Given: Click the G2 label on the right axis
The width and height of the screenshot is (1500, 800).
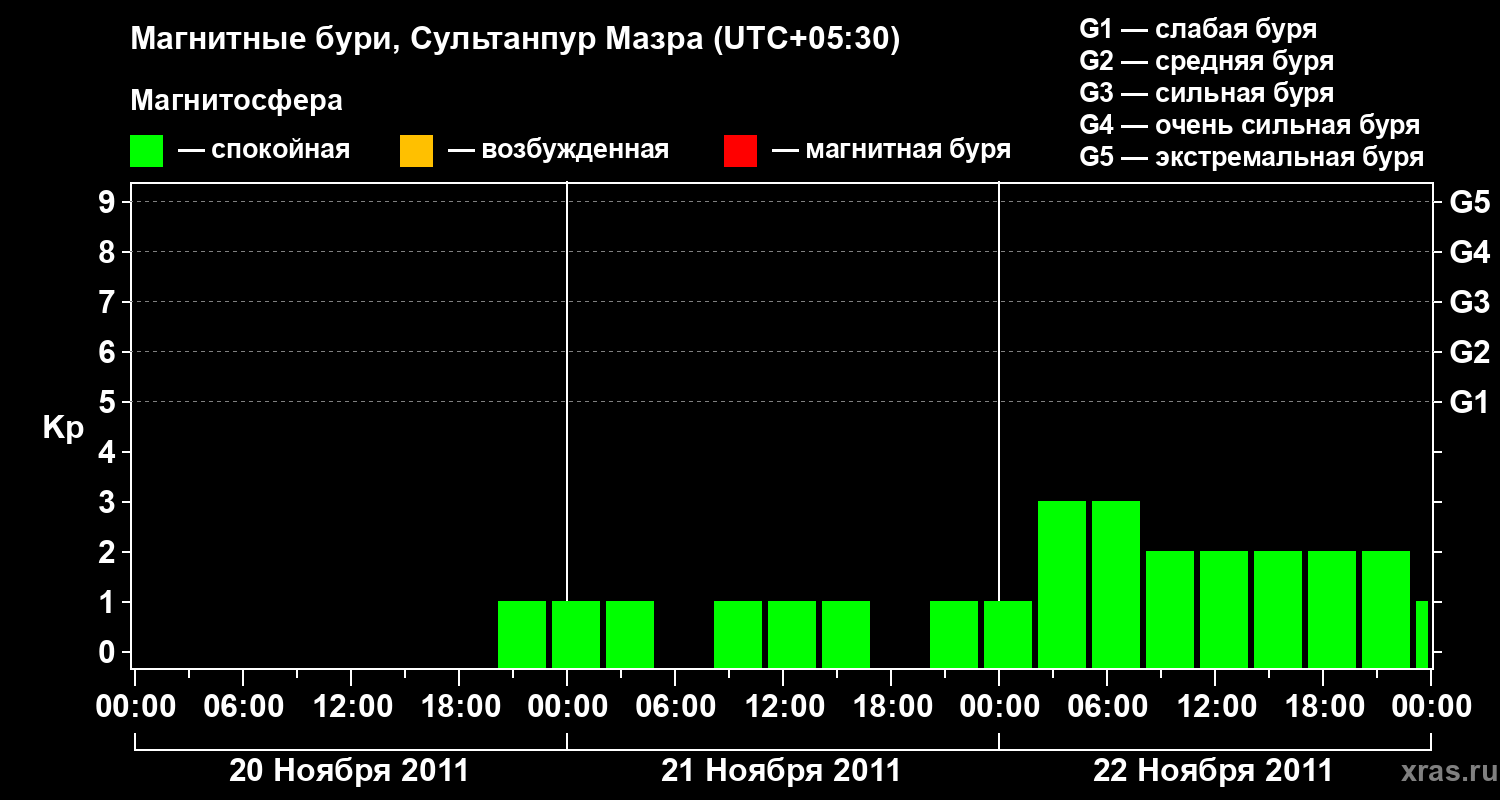Looking at the screenshot, I should [x=1469, y=352].
